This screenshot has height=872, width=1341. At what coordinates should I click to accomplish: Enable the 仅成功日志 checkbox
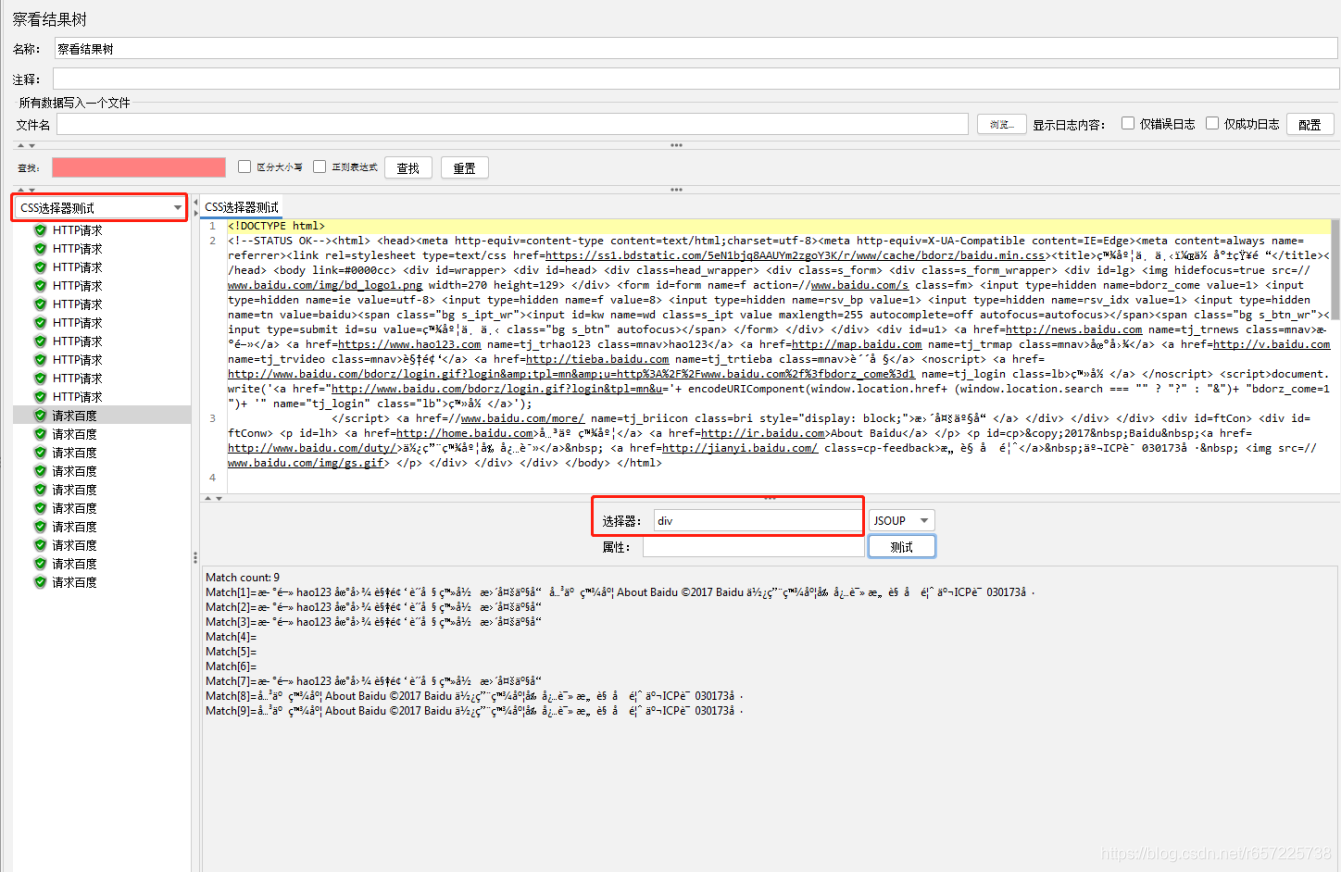click(1212, 123)
